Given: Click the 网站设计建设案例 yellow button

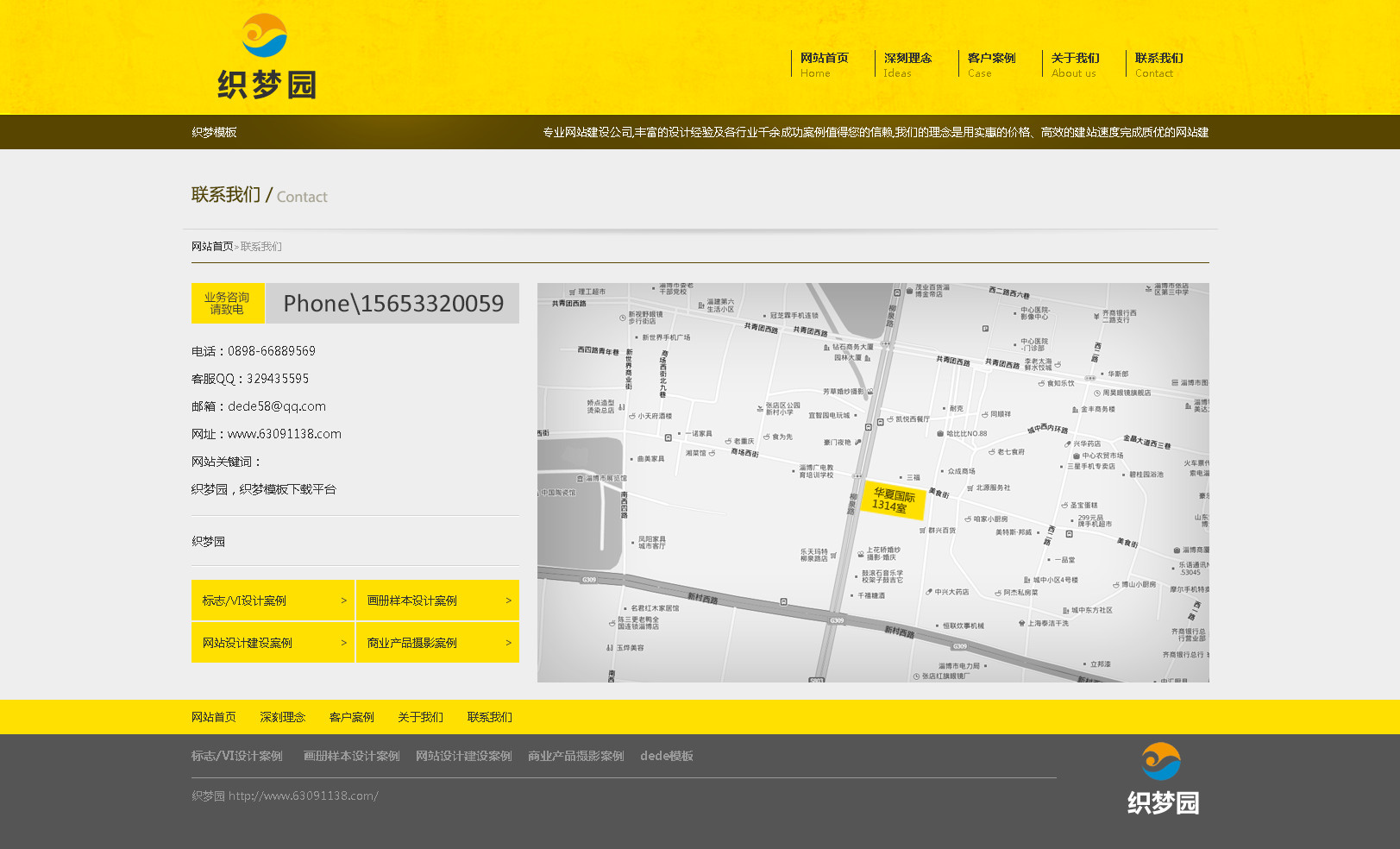Looking at the screenshot, I should point(273,643).
